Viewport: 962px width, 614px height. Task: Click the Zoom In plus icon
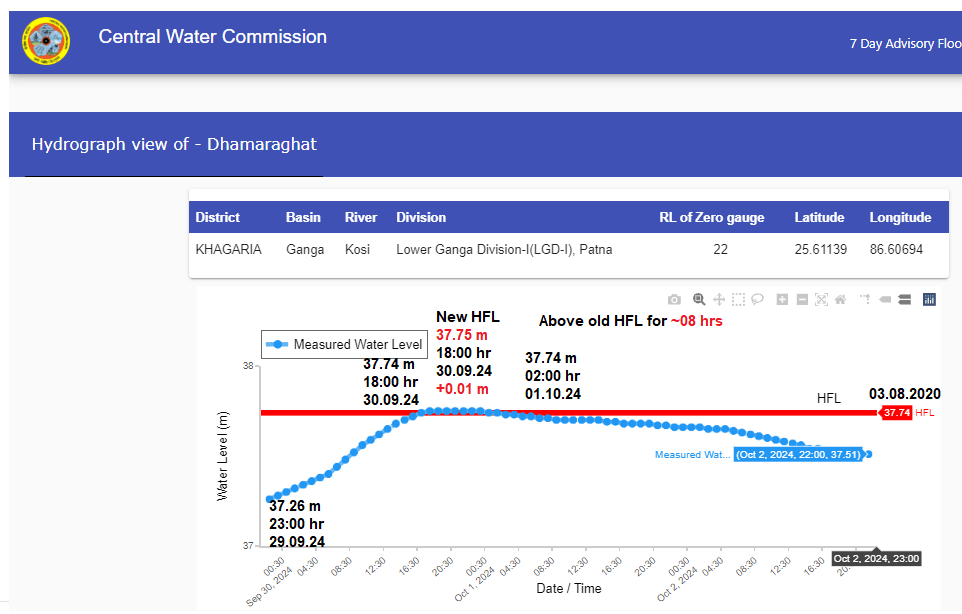pos(782,299)
